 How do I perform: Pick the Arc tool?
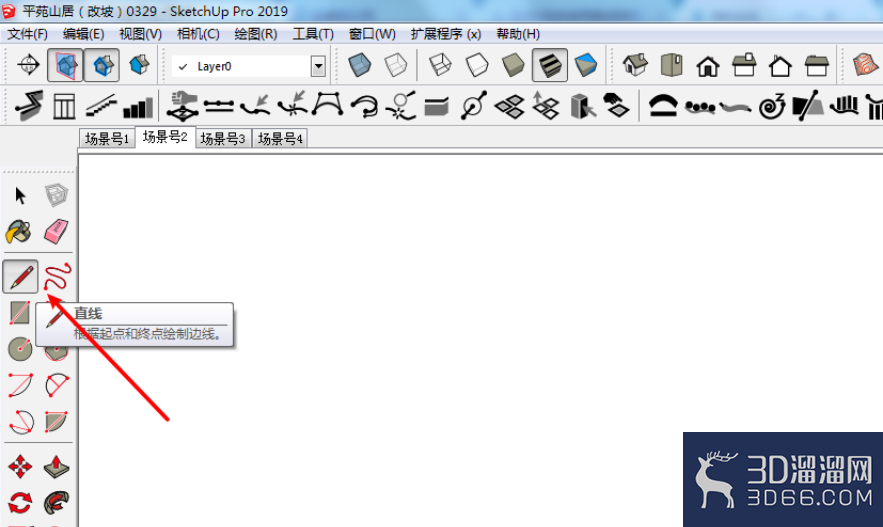20,385
